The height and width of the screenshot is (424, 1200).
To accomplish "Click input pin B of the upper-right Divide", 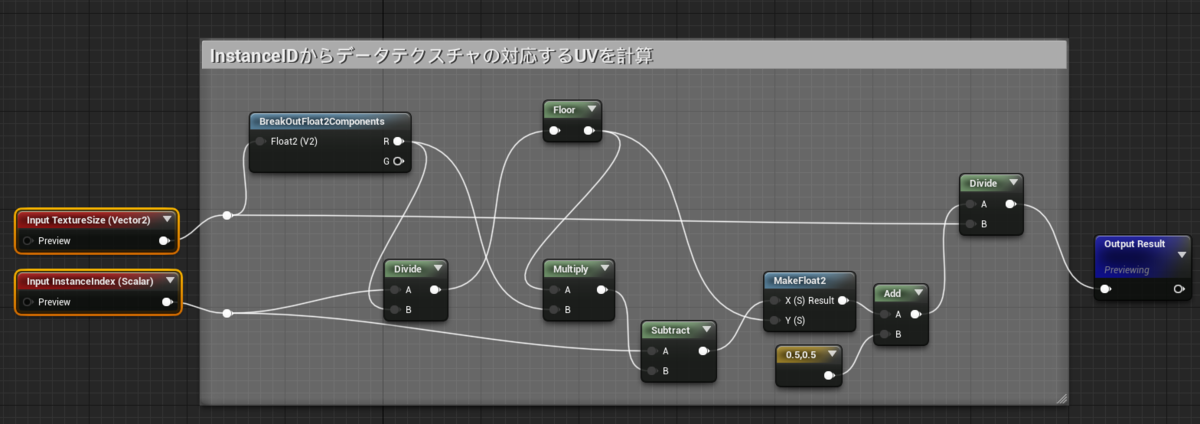I will point(970,224).
